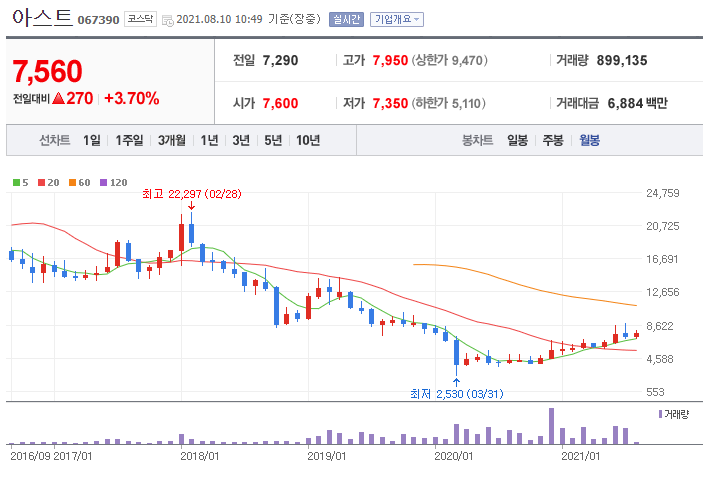Switch to 월봉 monthly candle chart

[589, 140]
